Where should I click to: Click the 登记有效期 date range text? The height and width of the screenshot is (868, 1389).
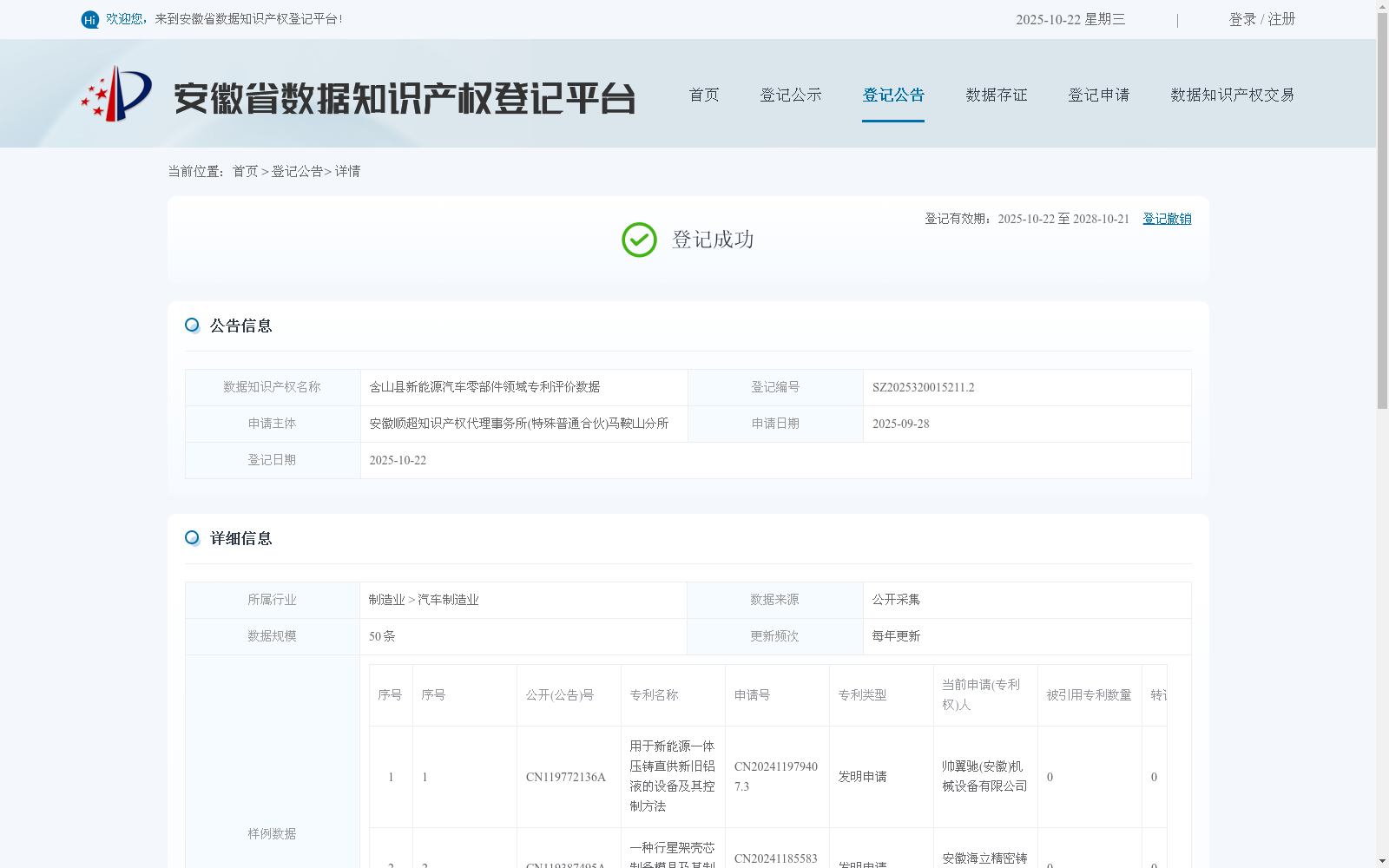click(x=1027, y=219)
